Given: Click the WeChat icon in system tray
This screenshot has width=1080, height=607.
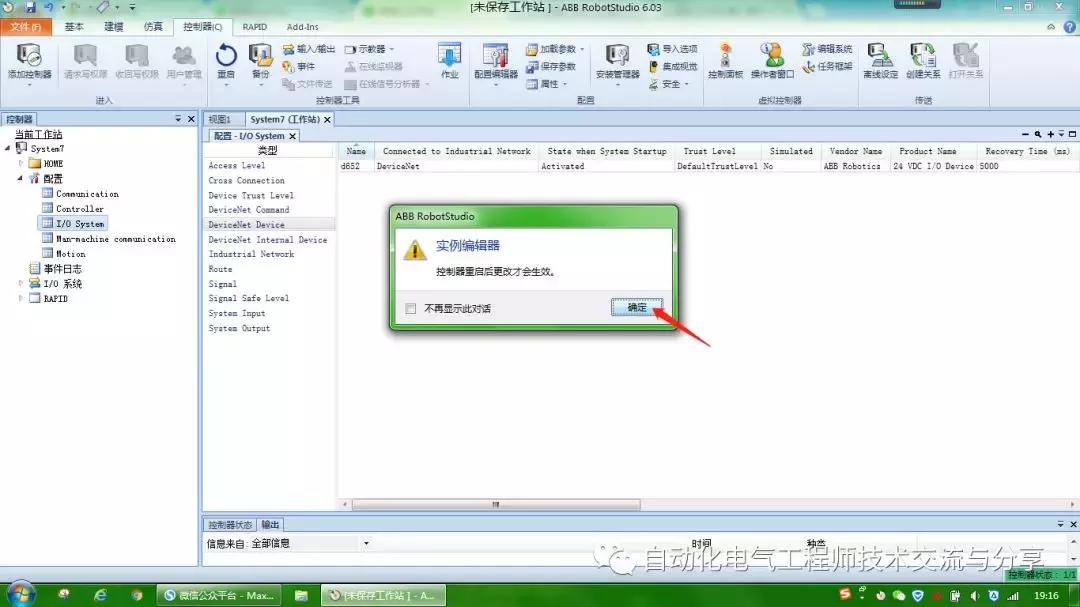Looking at the screenshot, I should tap(899, 595).
